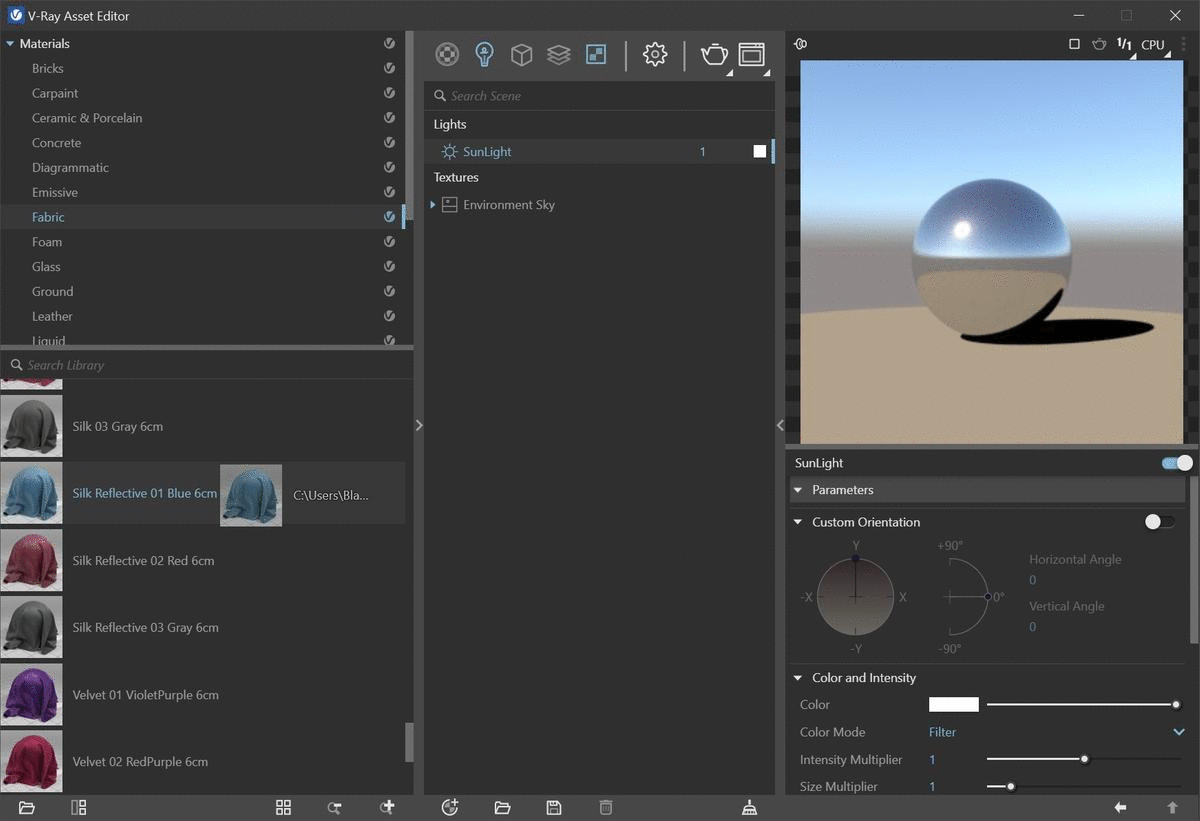Purge unused assets broom icon
This screenshot has width=1200, height=821.
(x=750, y=807)
